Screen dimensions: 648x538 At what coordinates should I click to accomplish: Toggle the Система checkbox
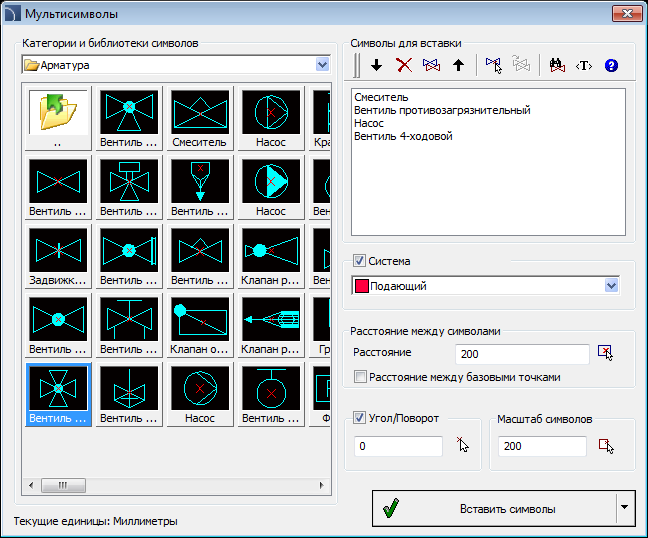tap(359, 261)
